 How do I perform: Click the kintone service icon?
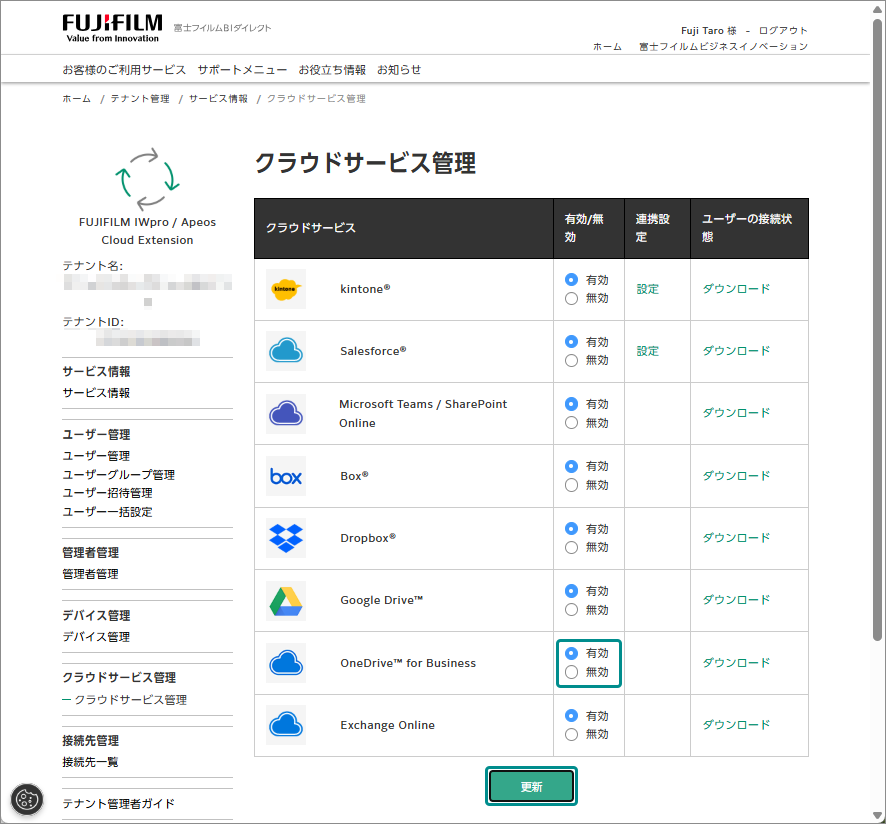tap(286, 289)
